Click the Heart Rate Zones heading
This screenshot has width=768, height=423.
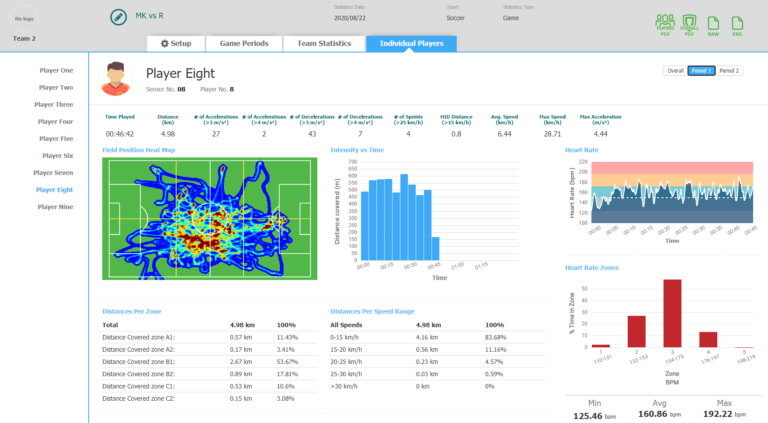click(592, 267)
